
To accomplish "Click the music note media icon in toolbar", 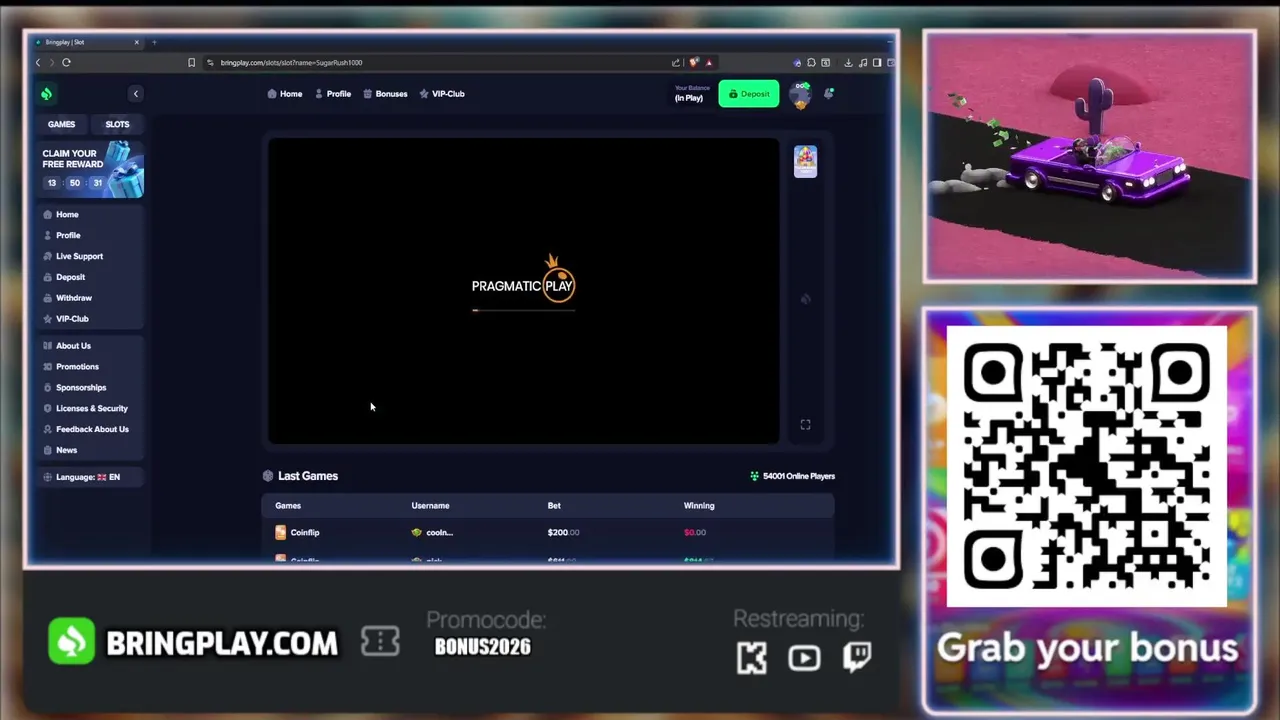I will tap(862, 62).
